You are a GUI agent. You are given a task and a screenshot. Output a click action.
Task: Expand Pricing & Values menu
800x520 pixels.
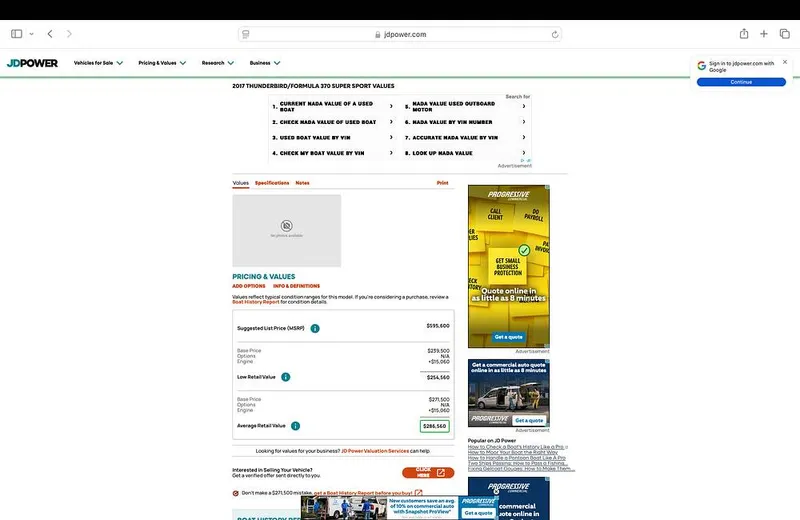(x=162, y=63)
